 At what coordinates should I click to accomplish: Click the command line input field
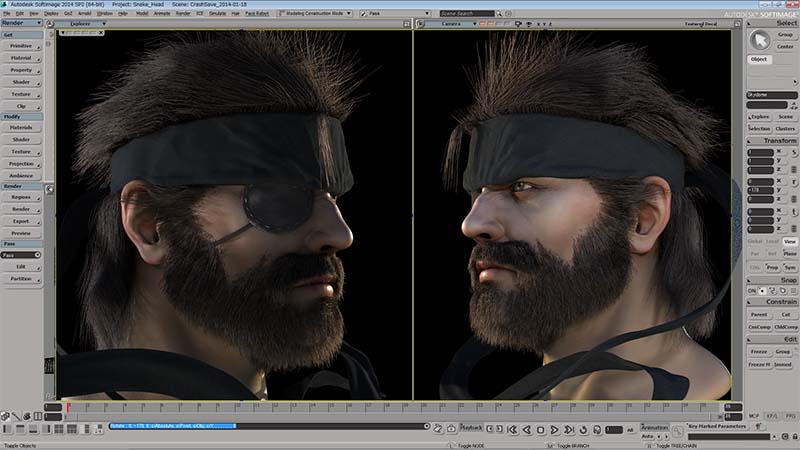pos(269,426)
